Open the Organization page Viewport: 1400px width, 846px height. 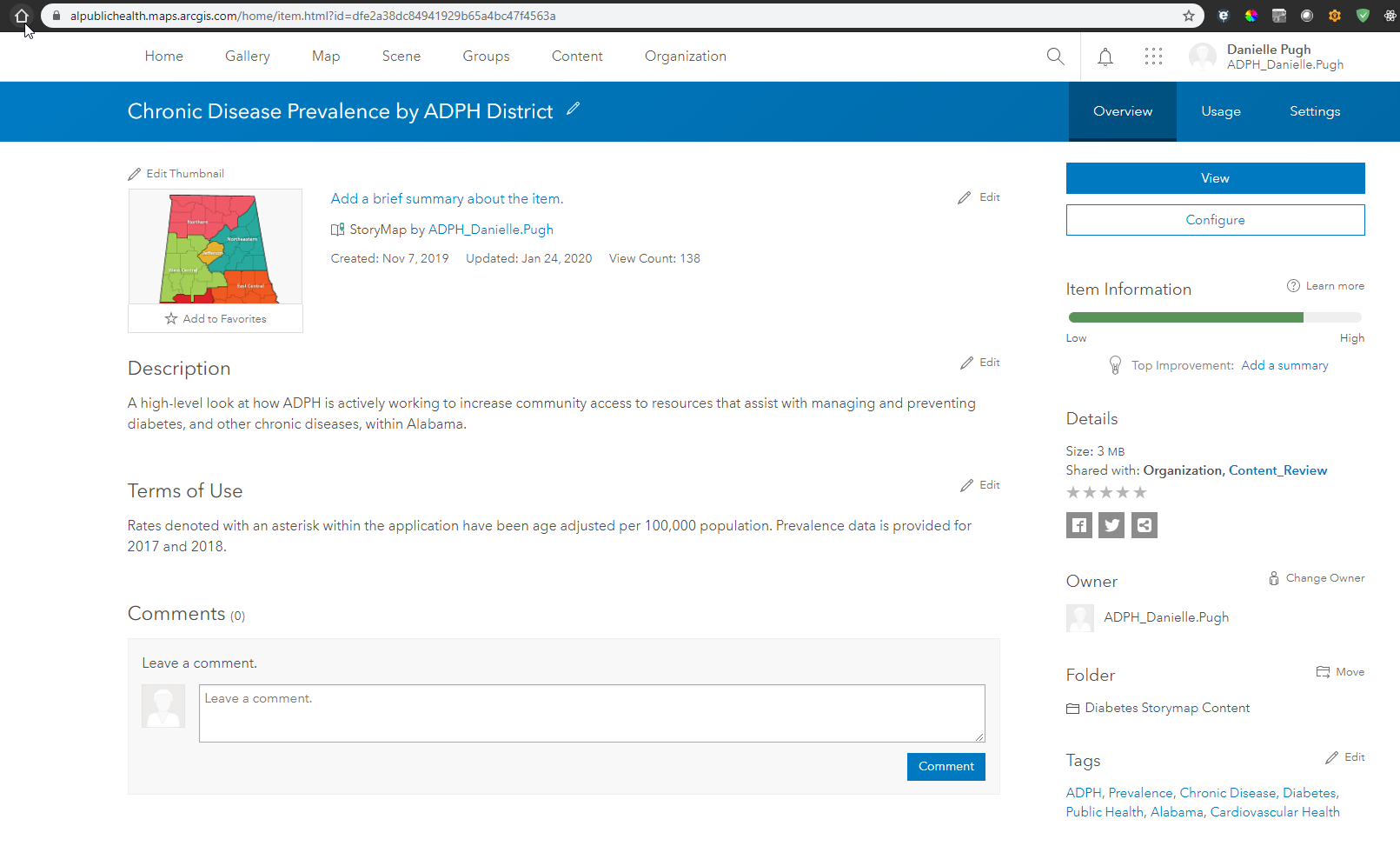[x=686, y=57]
